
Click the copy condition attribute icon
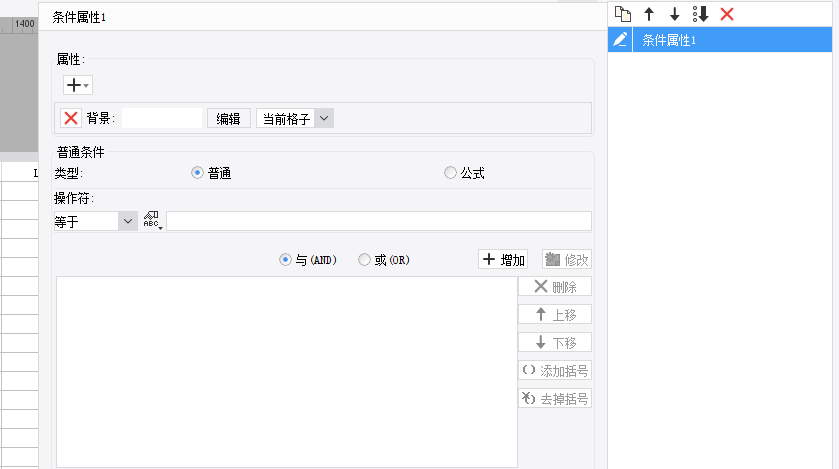click(x=623, y=14)
